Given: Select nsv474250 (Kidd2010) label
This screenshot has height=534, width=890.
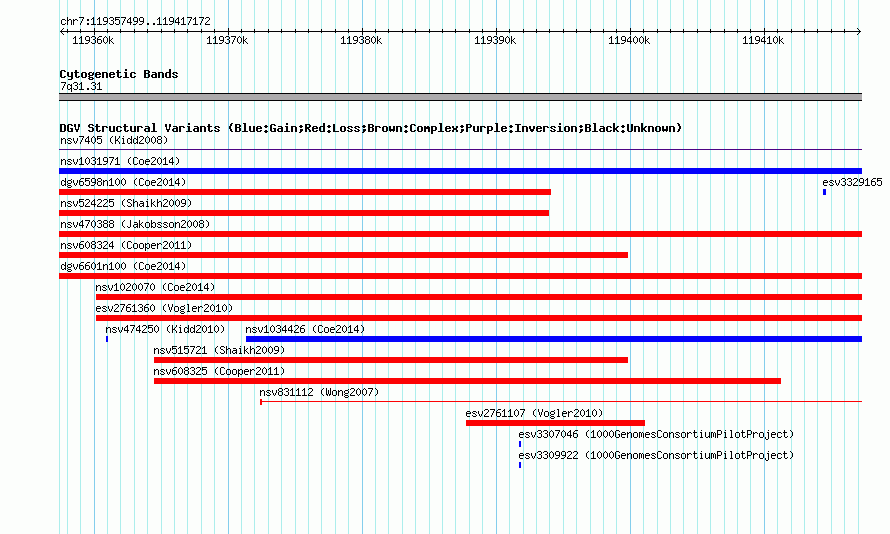Looking at the screenshot, I should coord(165,329).
